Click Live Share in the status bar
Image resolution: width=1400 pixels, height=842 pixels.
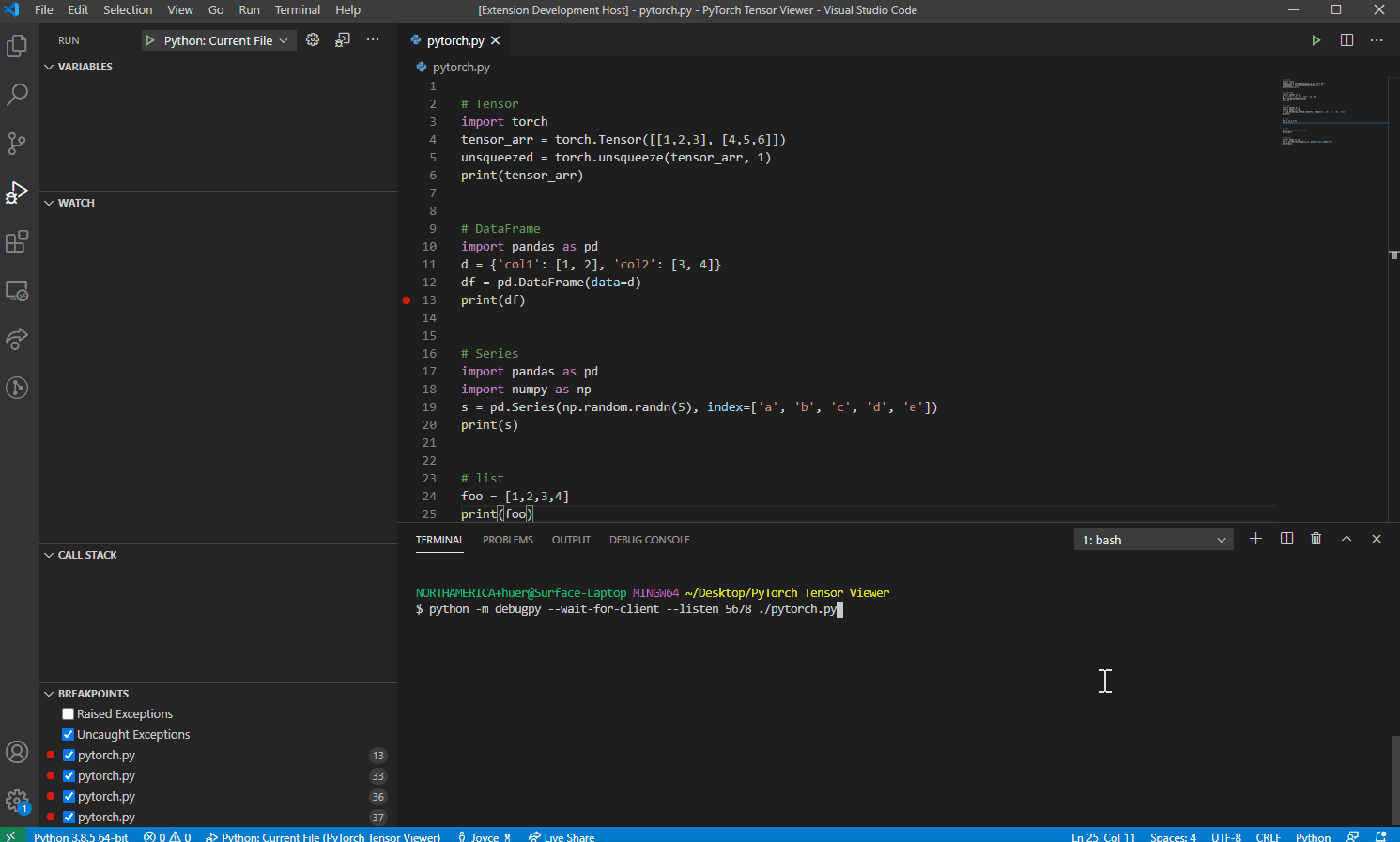tap(562, 835)
